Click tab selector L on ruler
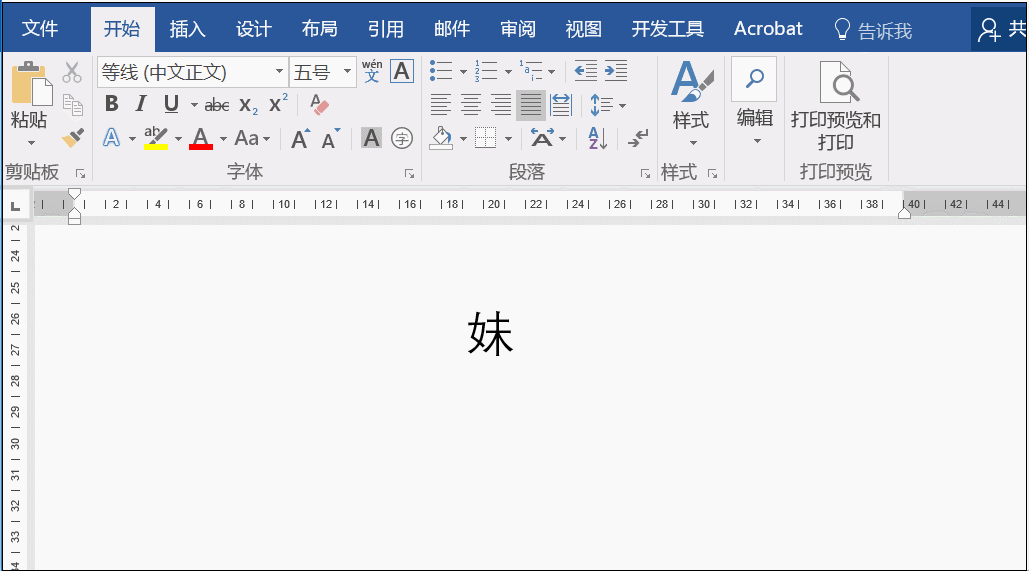 [x=16, y=206]
